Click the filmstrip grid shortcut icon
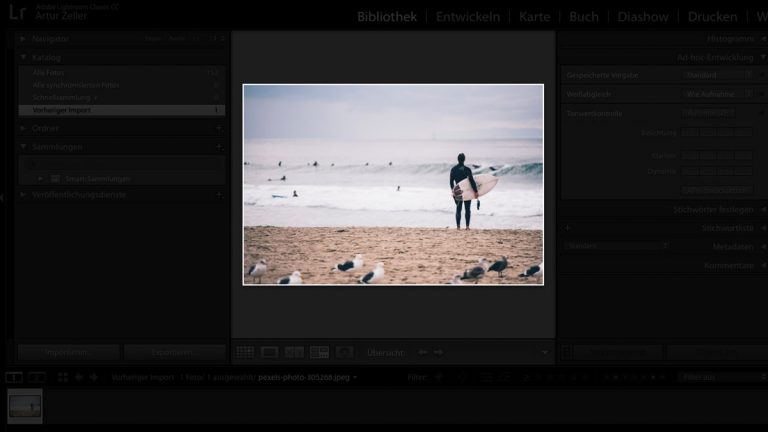The width and height of the screenshot is (768, 432). click(62, 377)
